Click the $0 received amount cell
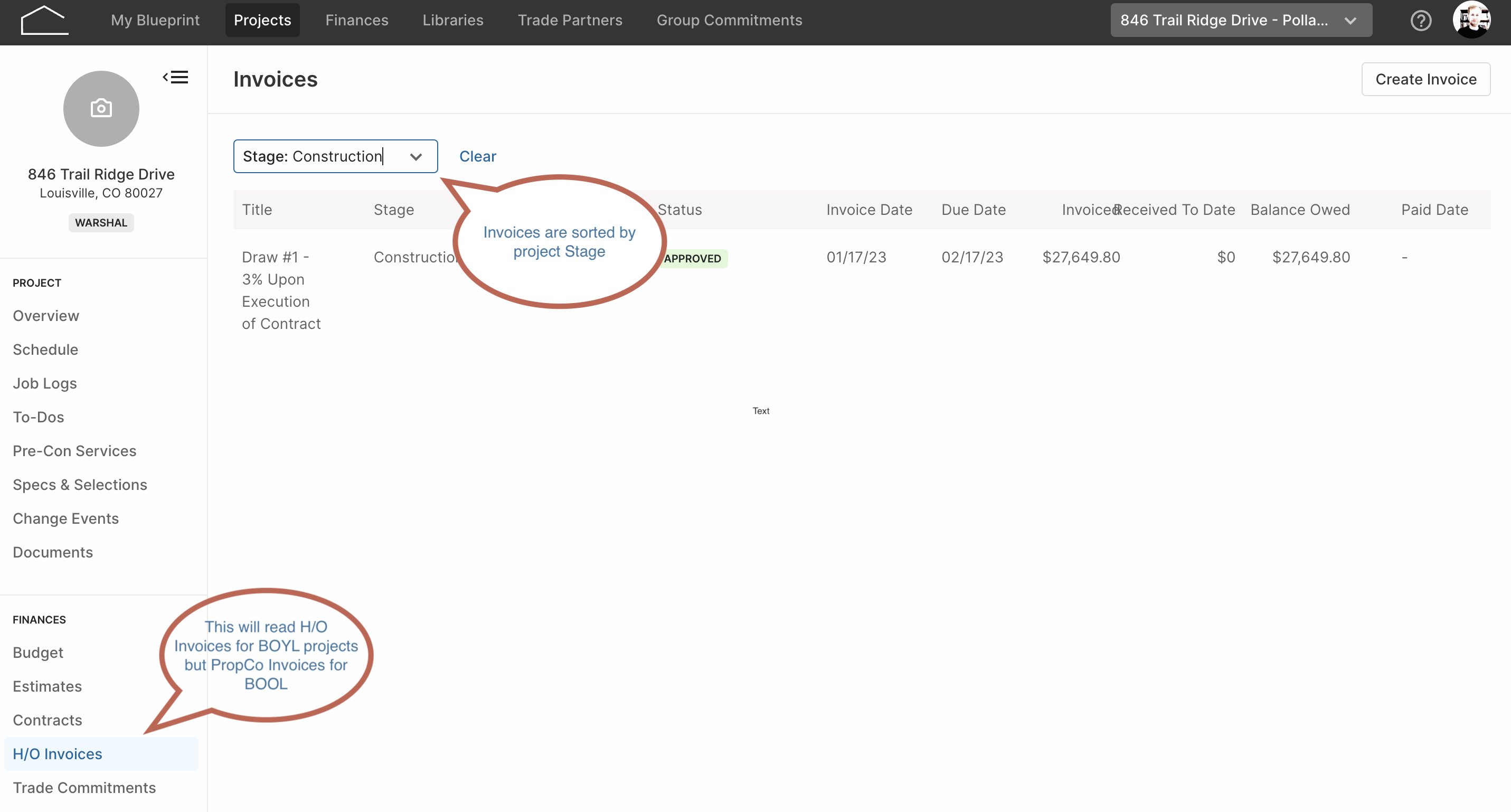Image resolution: width=1511 pixels, height=812 pixels. 1225,257
